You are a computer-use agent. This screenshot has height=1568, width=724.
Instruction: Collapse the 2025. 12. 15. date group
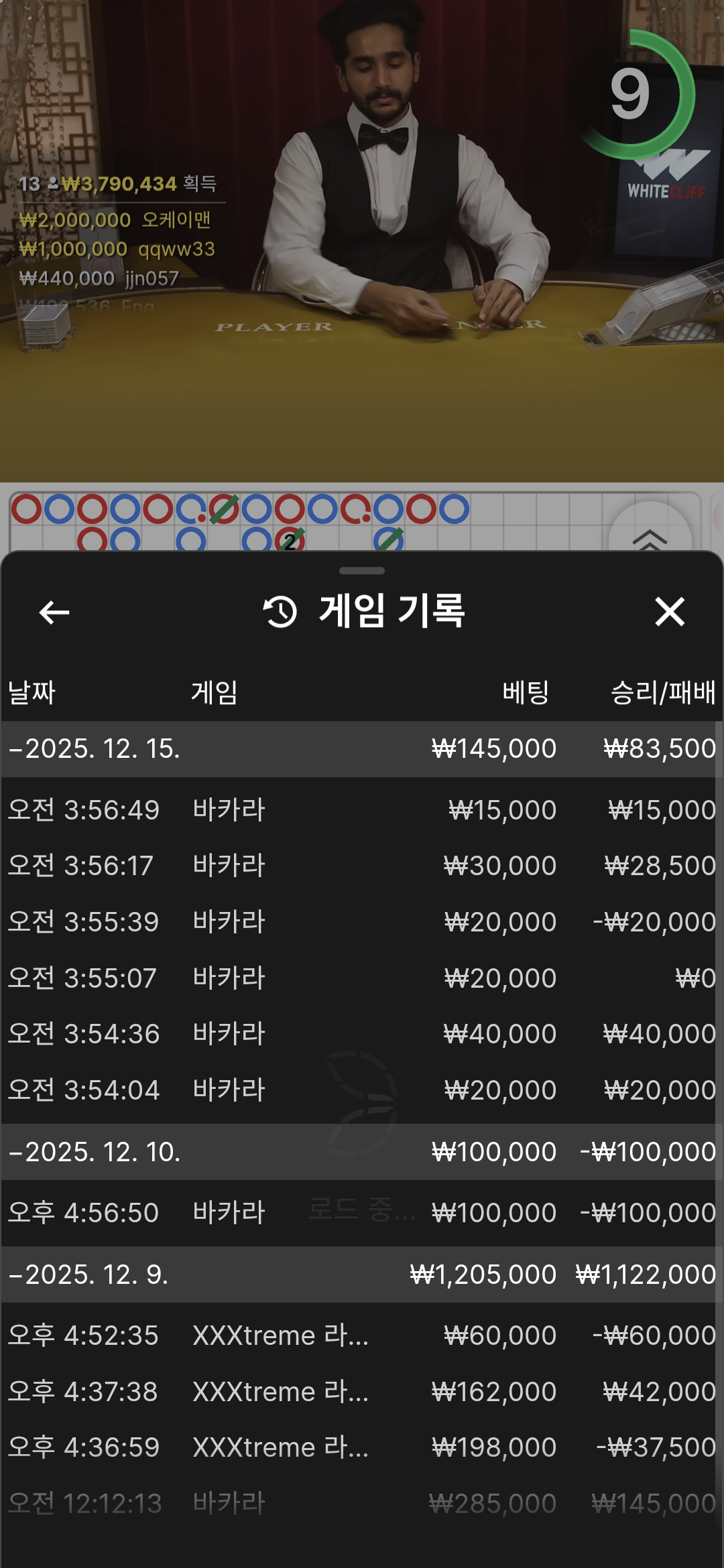(x=94, y=749)
